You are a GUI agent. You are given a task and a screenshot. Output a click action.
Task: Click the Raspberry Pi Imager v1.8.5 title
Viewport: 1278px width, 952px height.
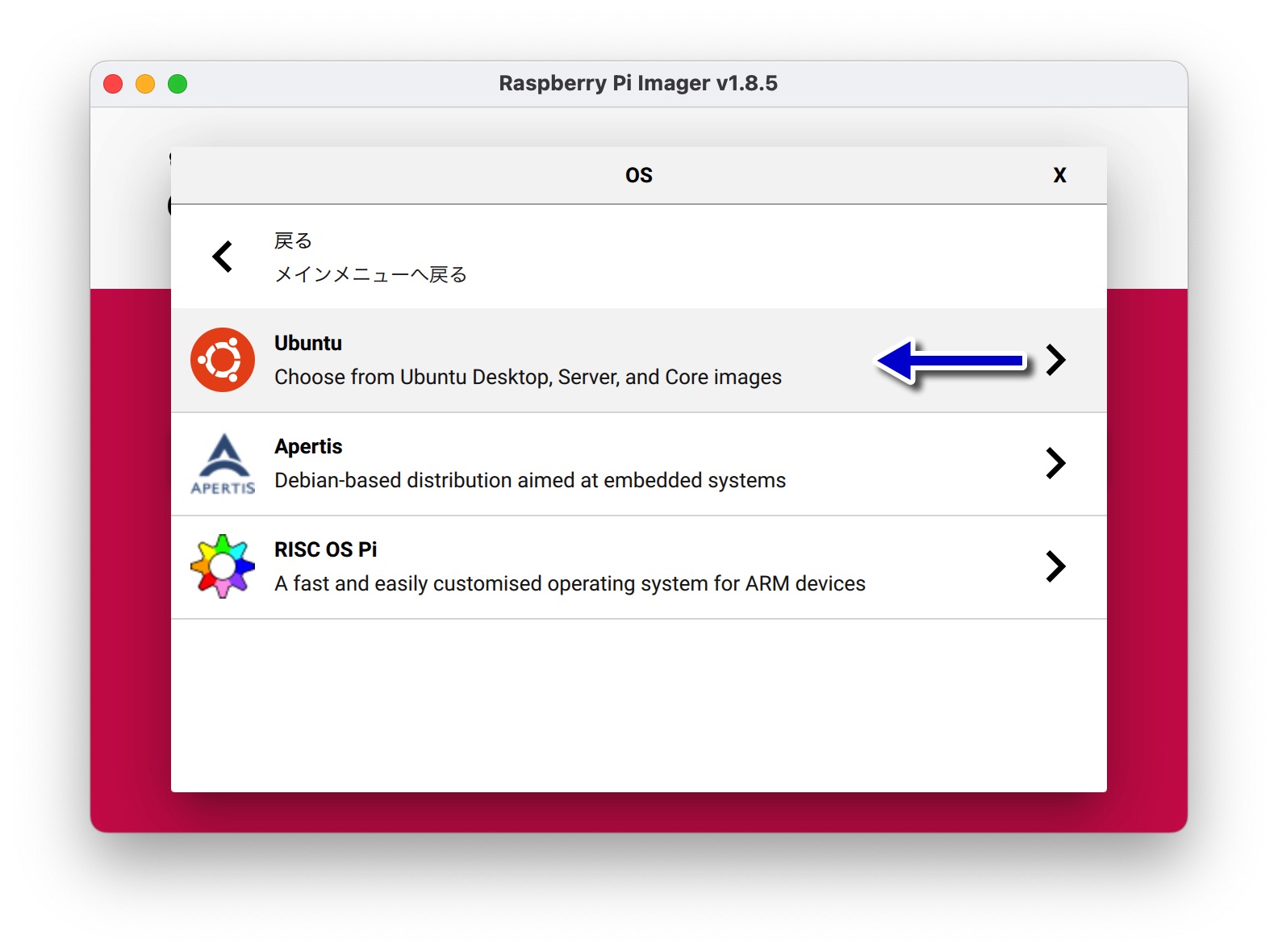tap(638, 83)
